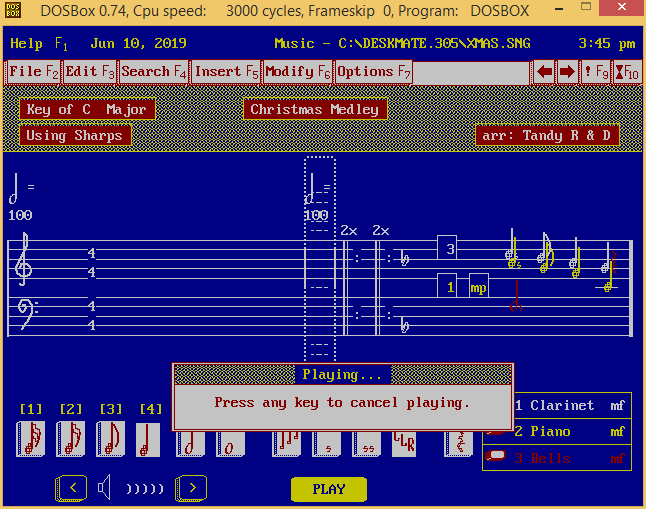Click the boxed 3 marker on staff
This screenshot has height=509, width=646.
447,248
